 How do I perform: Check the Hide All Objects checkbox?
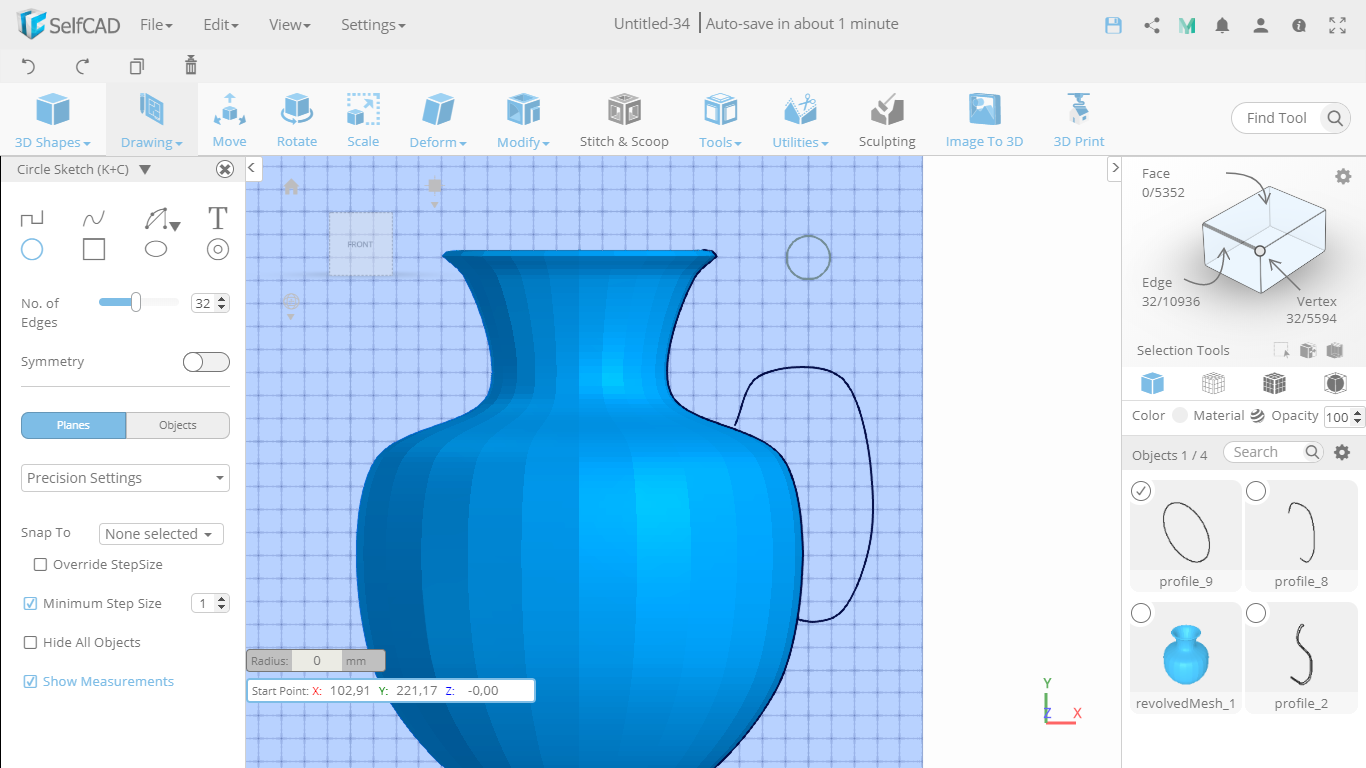[x=30, y=642]
